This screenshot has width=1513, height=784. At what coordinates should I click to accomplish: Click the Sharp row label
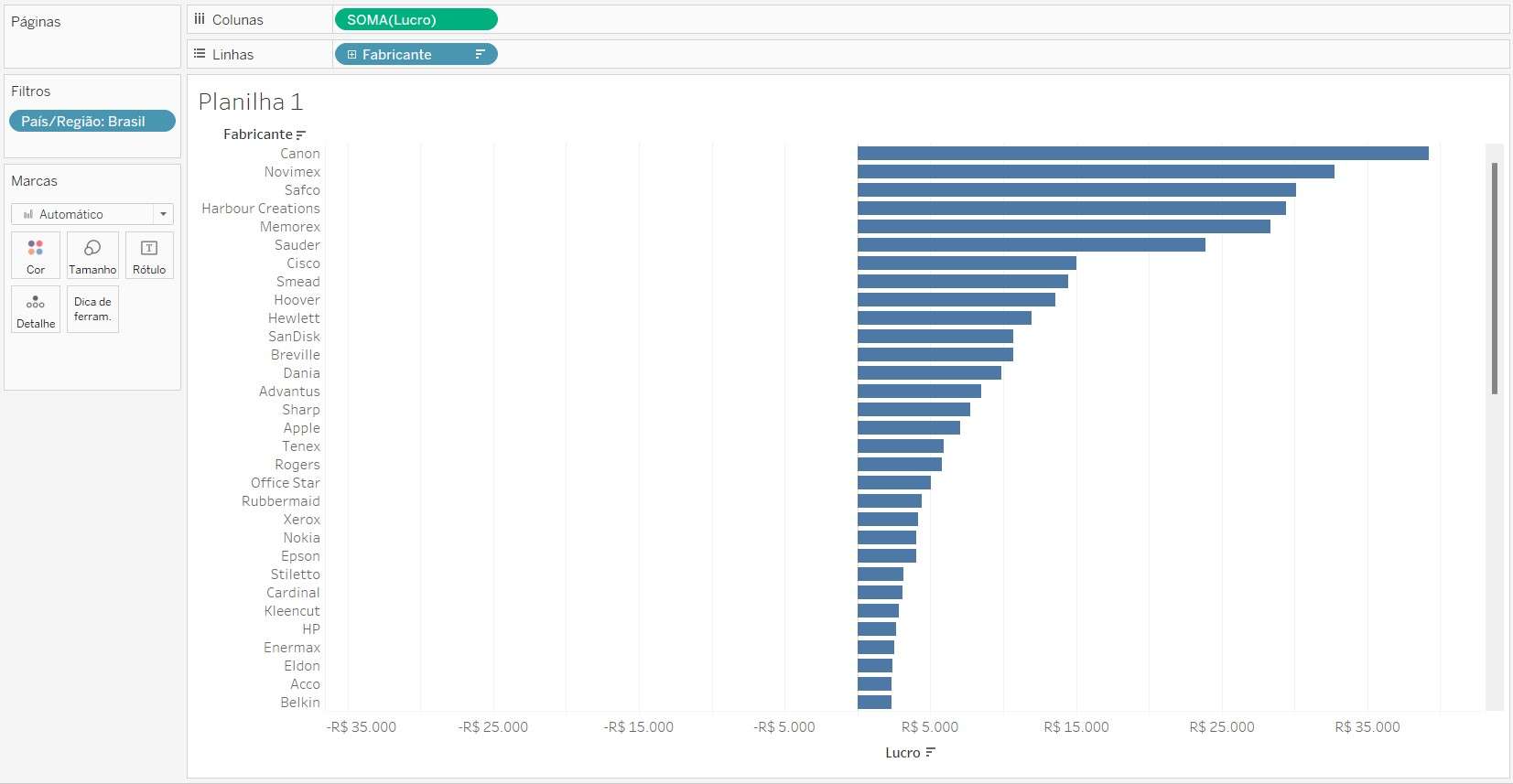coord(301,410)
